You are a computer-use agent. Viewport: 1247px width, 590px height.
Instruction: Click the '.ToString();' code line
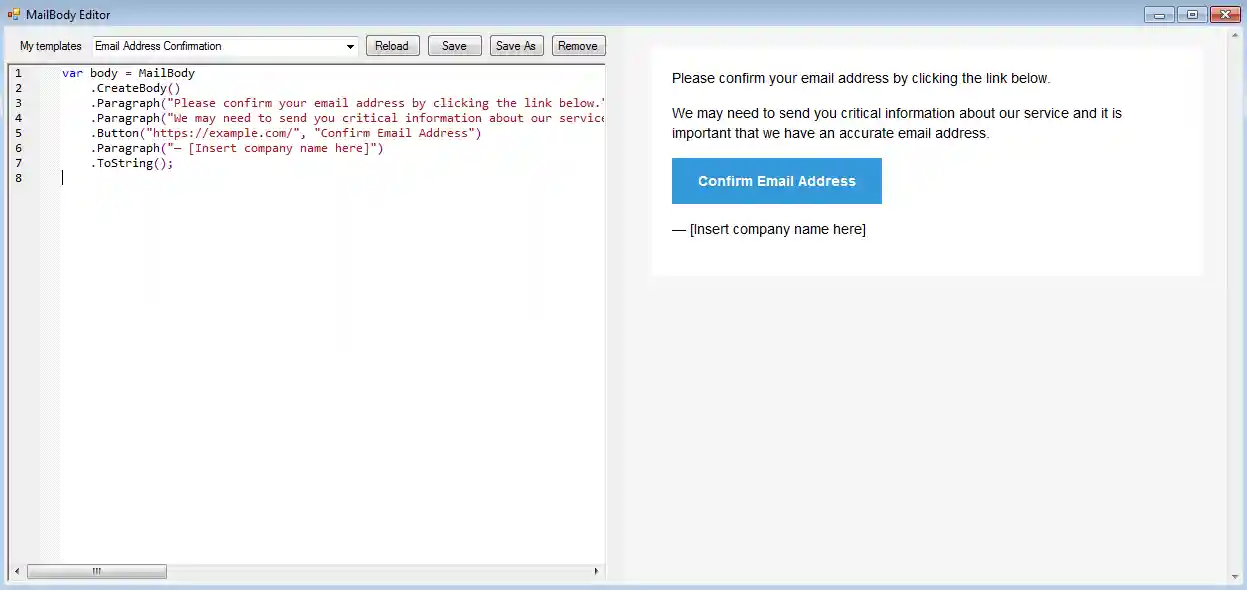132,163
